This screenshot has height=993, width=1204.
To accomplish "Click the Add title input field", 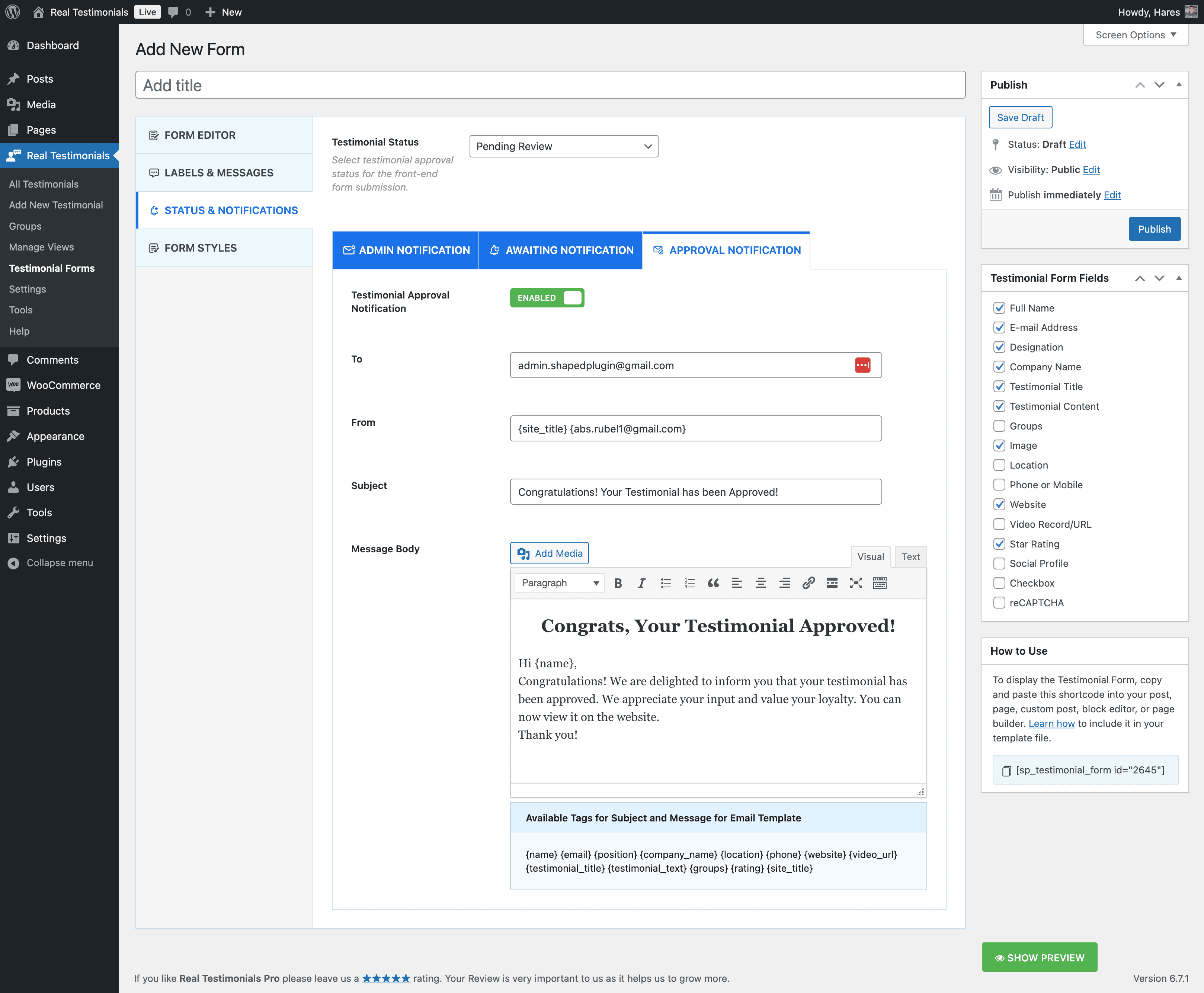I will tap(550, 85).
